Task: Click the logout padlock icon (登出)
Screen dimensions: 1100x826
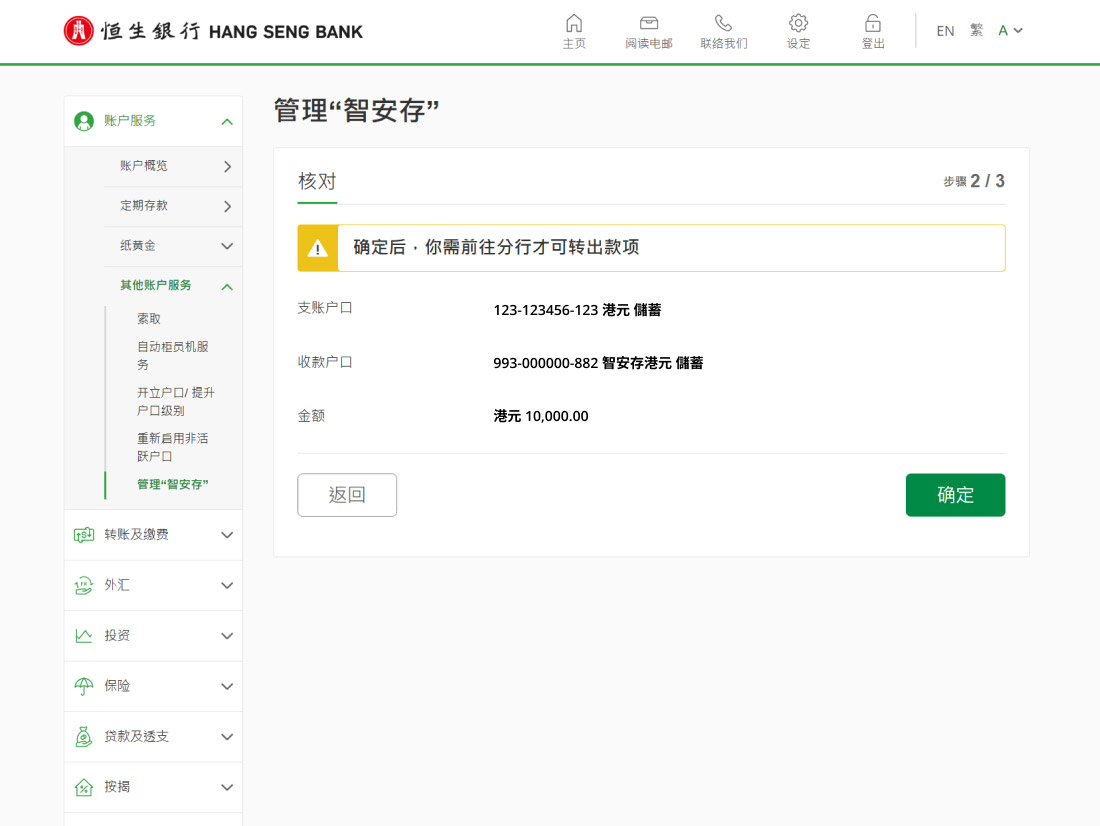Action: click(x=873, y=23)
